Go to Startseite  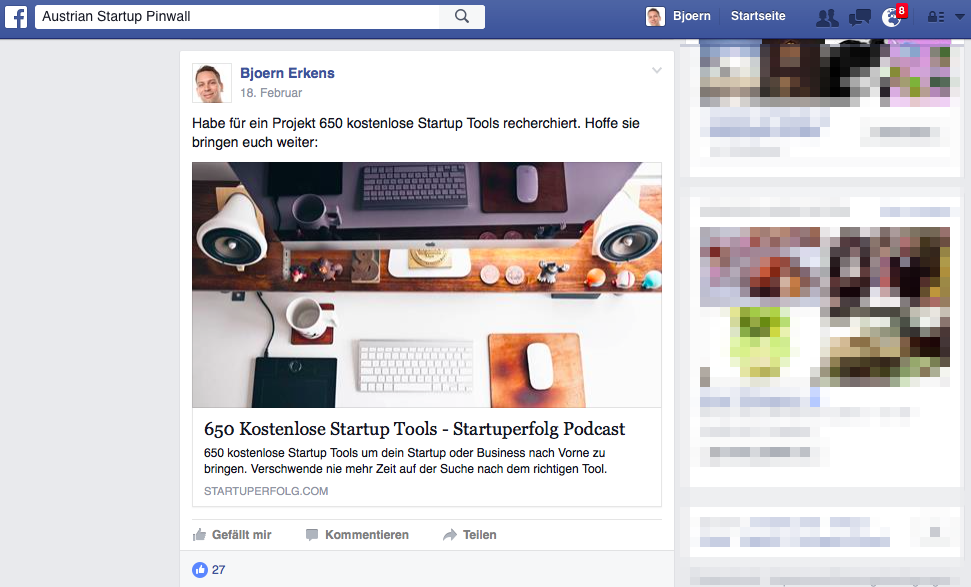758,16
